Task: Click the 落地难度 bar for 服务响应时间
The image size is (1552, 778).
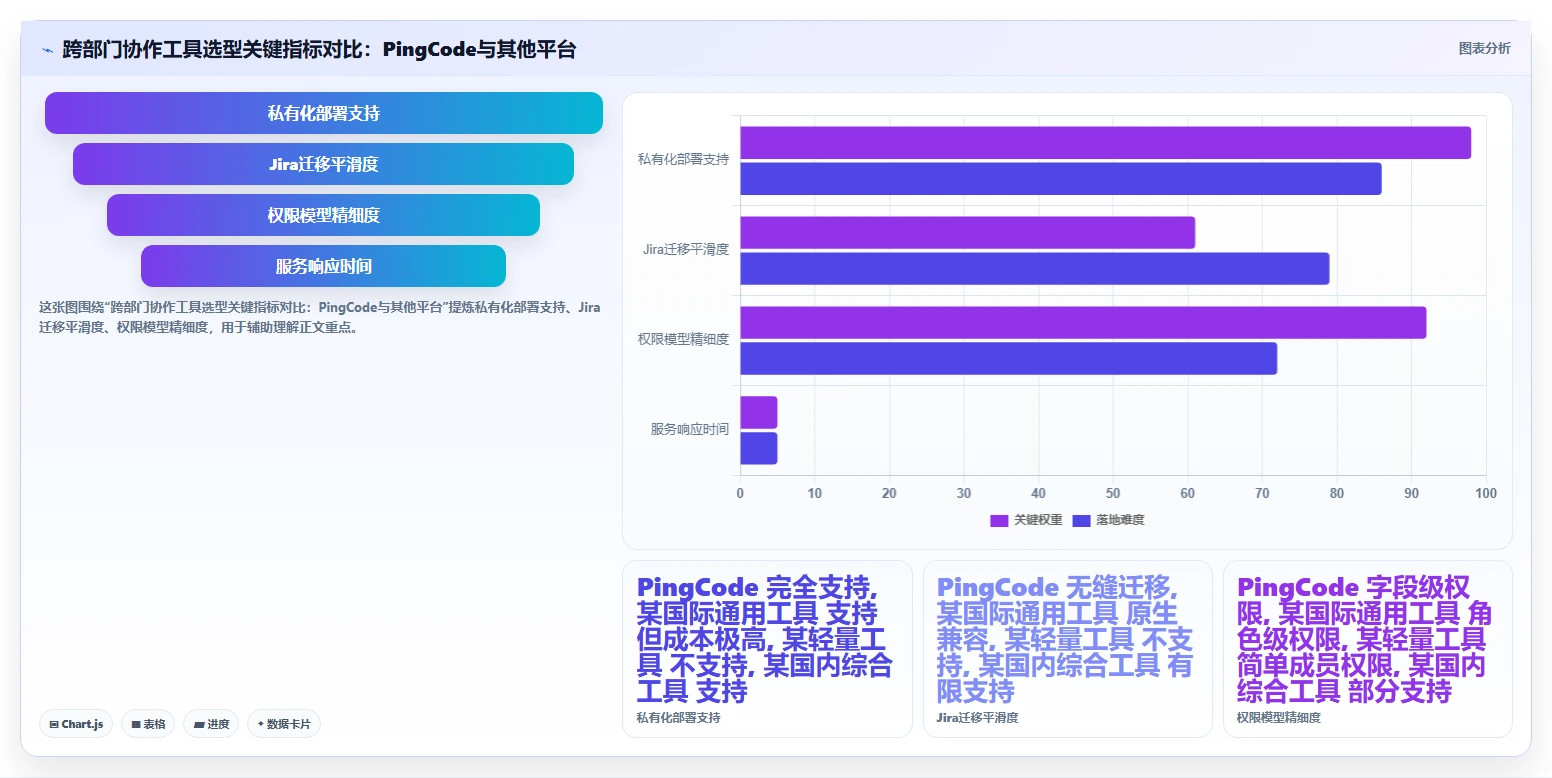Action: click(758, 449)
